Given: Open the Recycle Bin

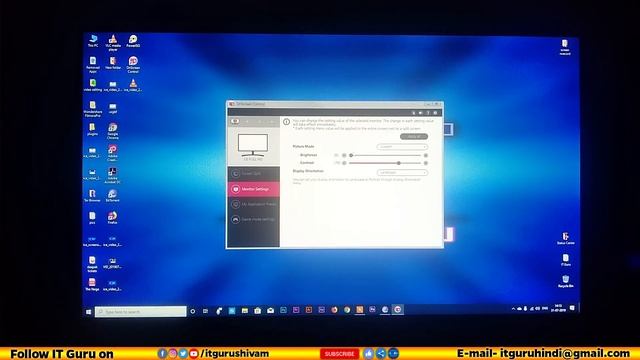Looking at the screenshot, I should [565, 282].
